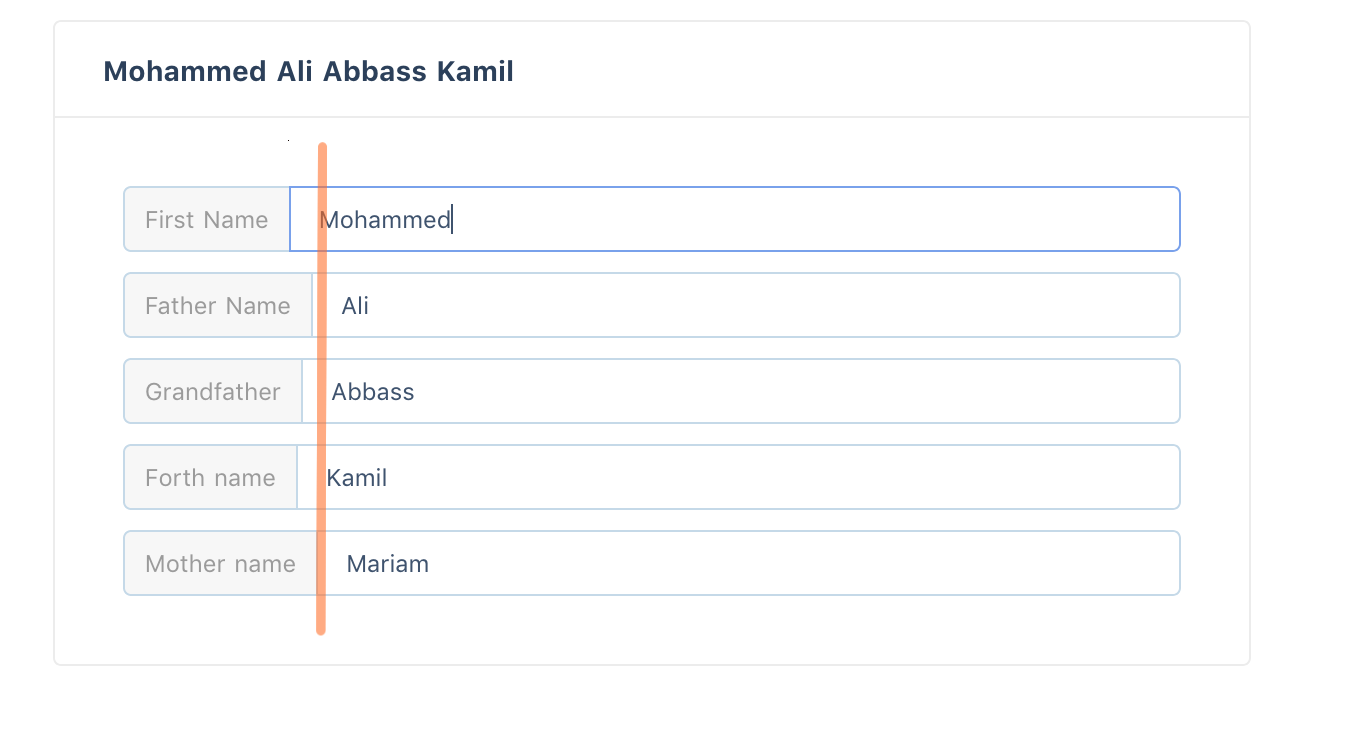Click the 'Father Name' field label
Image resolution: width=1348 pixels, height=748 pixels.
(x=218, y=306)
